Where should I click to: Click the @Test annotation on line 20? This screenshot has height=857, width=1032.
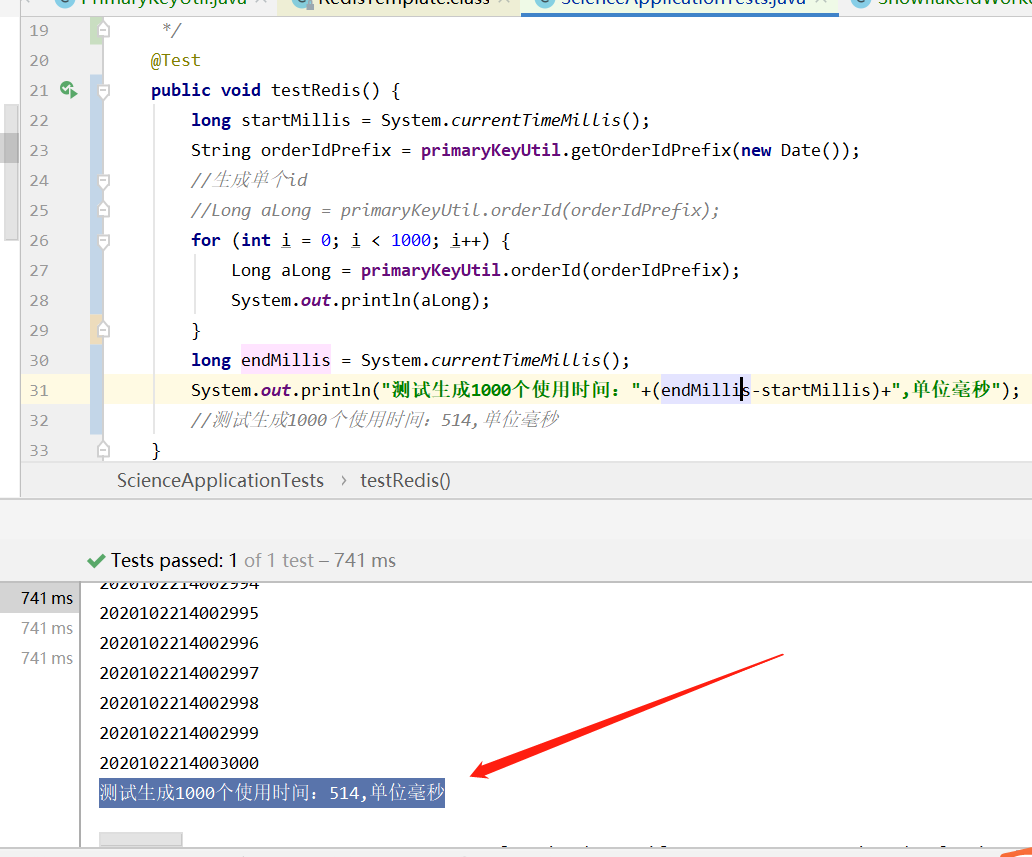click(x=176, y=61)
